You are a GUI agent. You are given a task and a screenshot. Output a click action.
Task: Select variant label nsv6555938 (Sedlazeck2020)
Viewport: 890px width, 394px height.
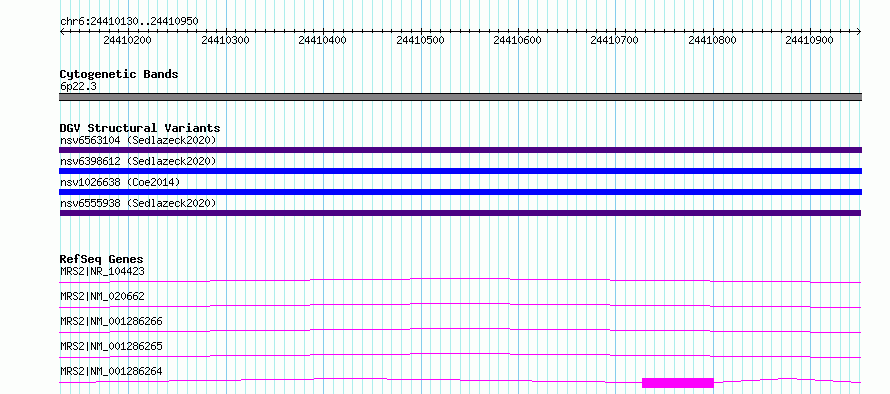pyautogui.click(x=138, y=203)
